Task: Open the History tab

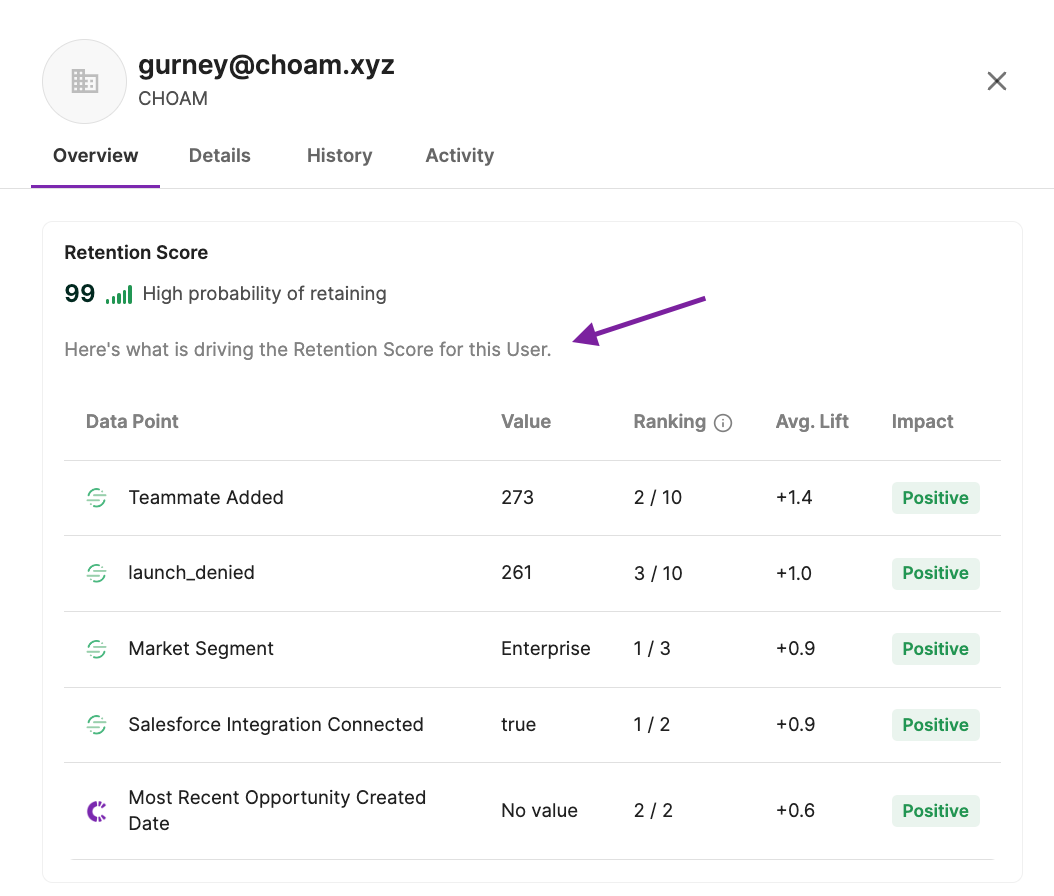Action: 339,156
